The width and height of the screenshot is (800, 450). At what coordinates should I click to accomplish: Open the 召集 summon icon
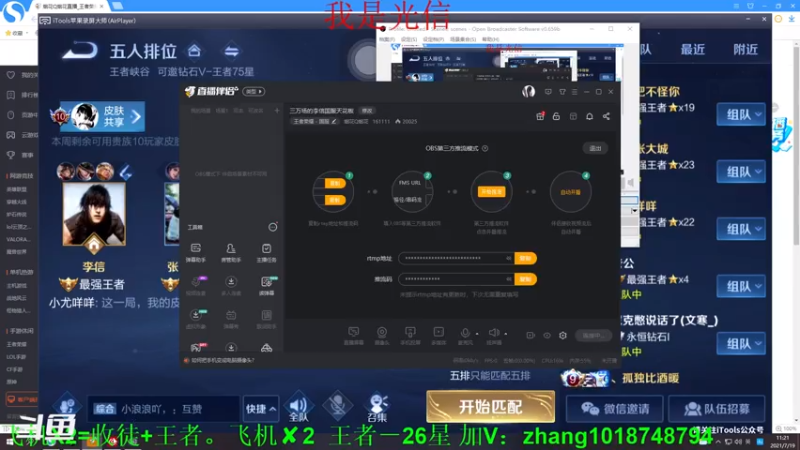377,407
